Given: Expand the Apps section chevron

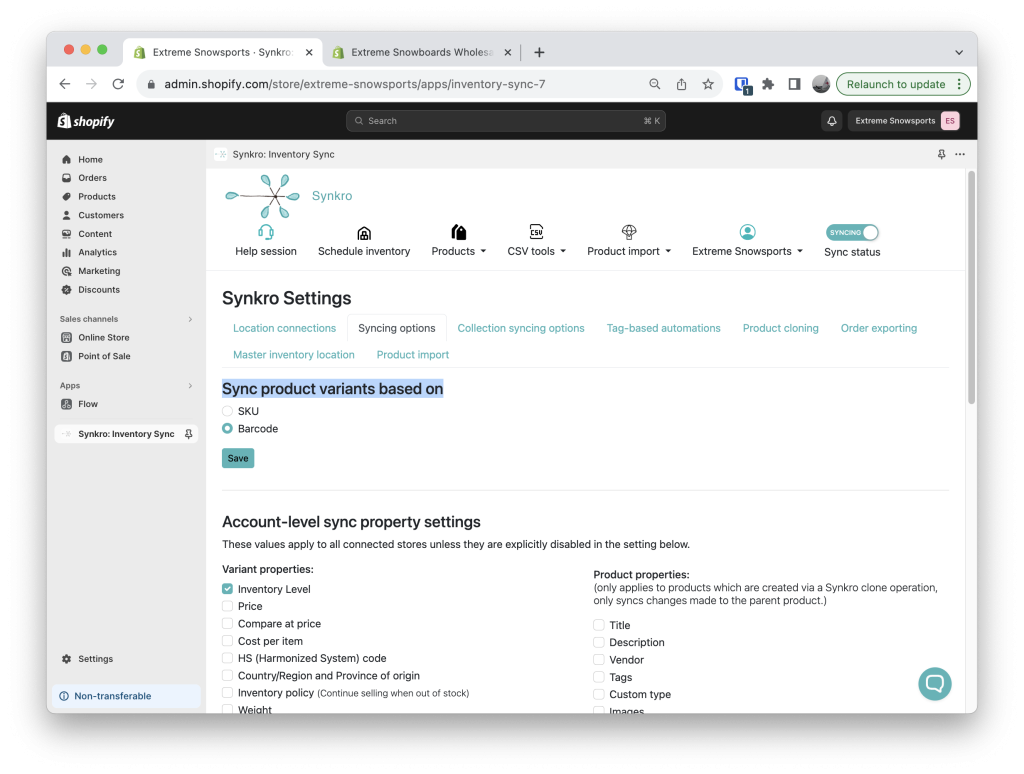Looking at the screenshot, I should pyautogui.click(x=190, y=386).
